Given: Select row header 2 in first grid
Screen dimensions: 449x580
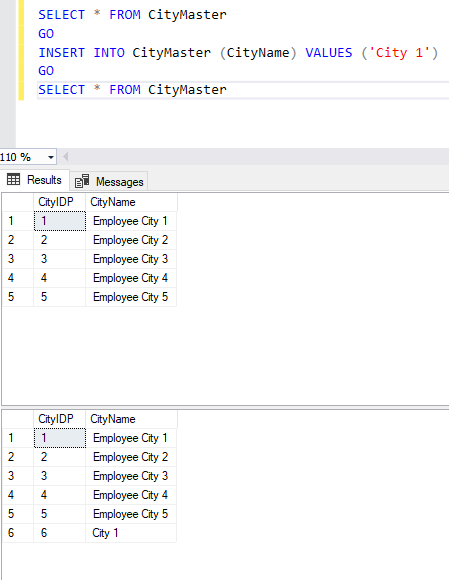Looking at the screenshot, I should coord(18,240).
